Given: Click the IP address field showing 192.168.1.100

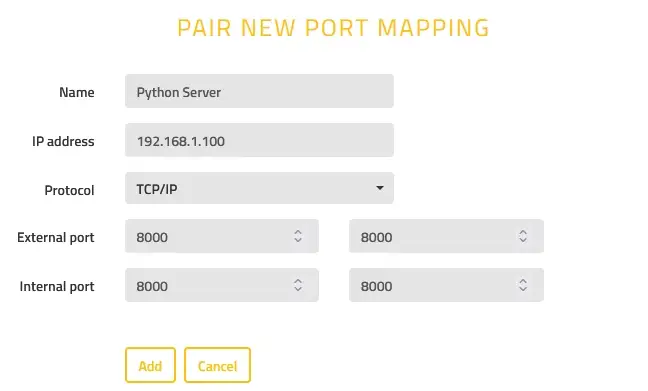Looking at the screenshot, I should tap(259, 140).
